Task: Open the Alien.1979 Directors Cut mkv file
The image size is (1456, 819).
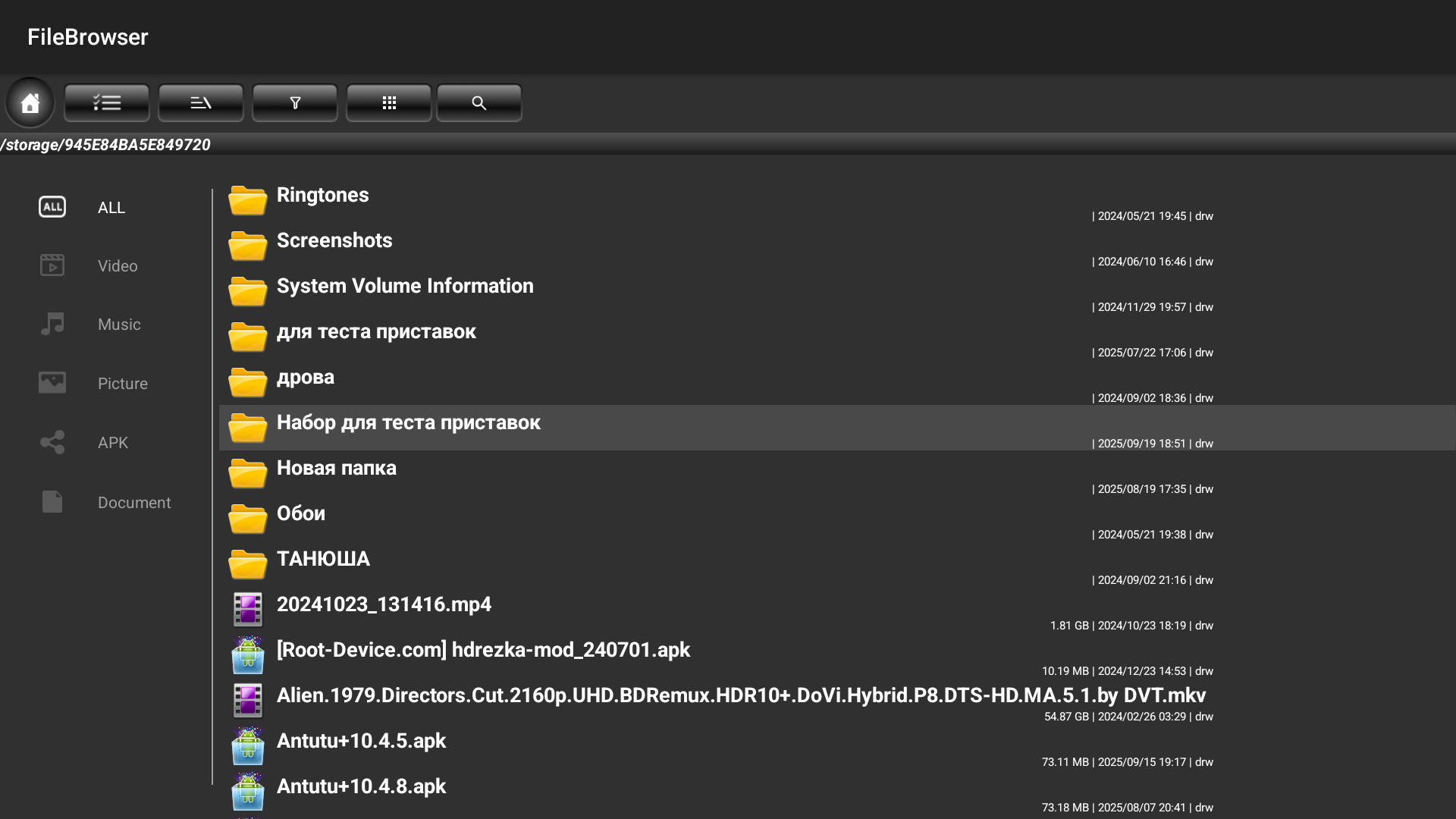Action: (740, 696)
